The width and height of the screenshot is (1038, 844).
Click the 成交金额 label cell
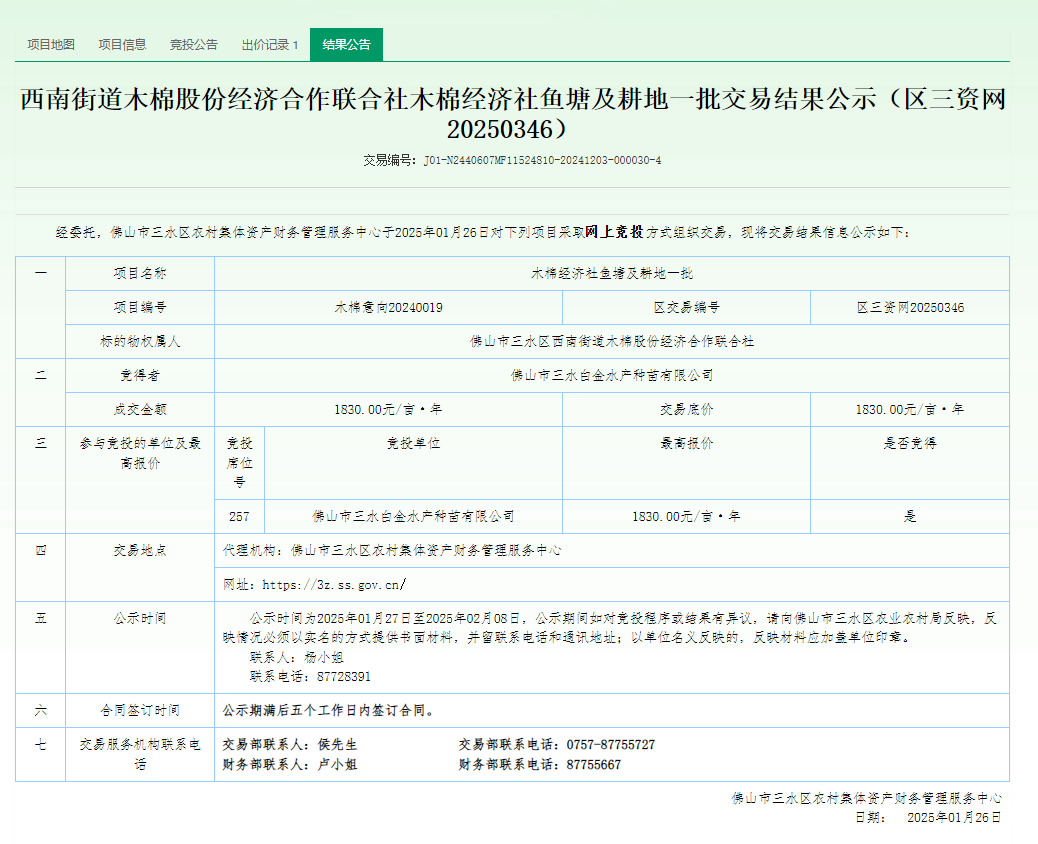(x=140, y=409)
